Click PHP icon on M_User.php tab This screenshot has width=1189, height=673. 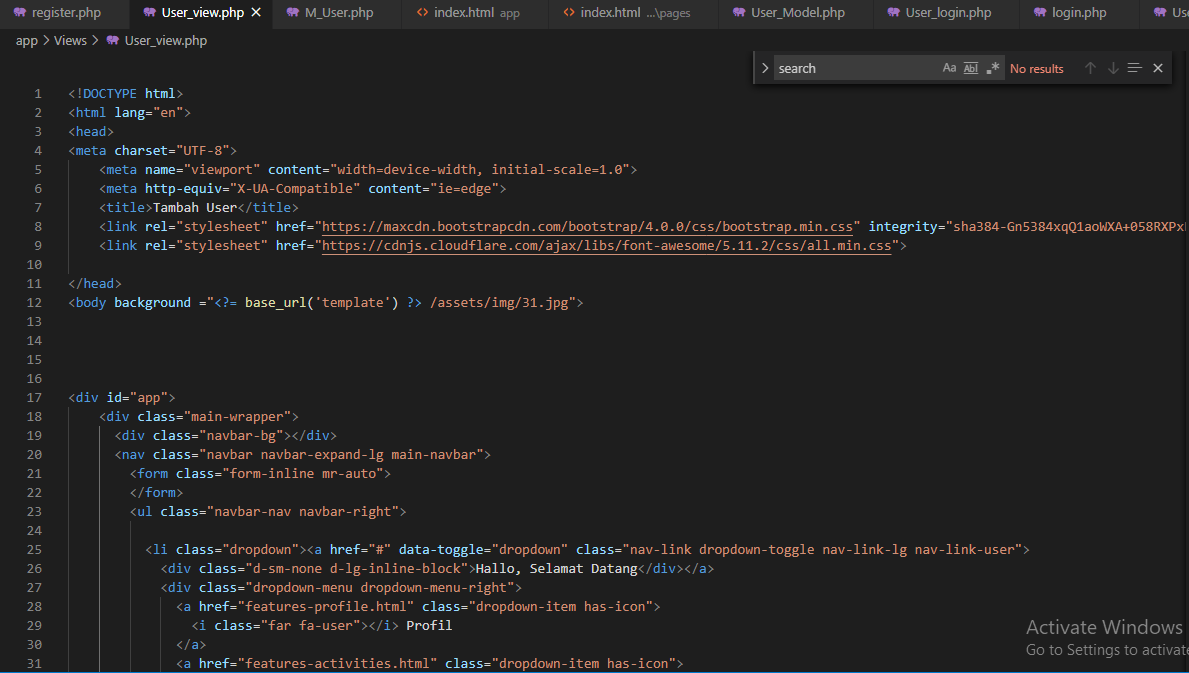(x=293, y=13)
